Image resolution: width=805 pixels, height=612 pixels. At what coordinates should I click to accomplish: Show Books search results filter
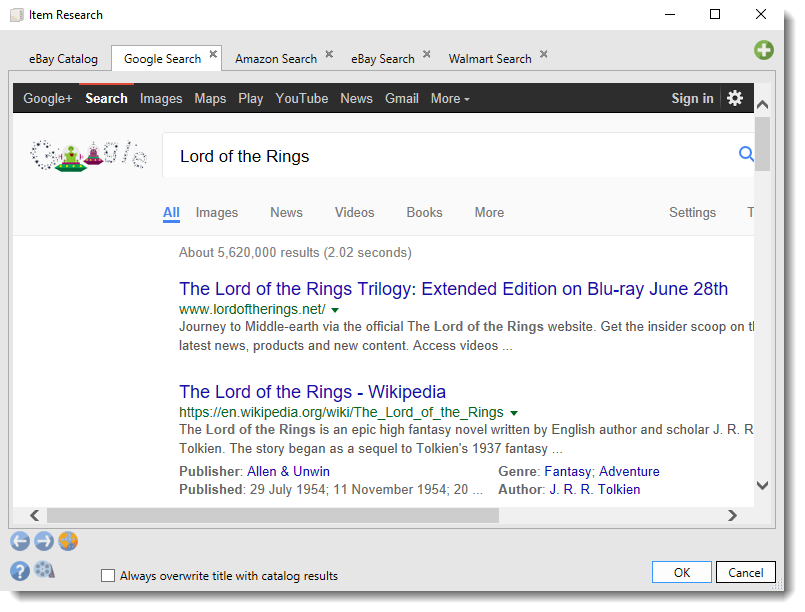(425, 213)
